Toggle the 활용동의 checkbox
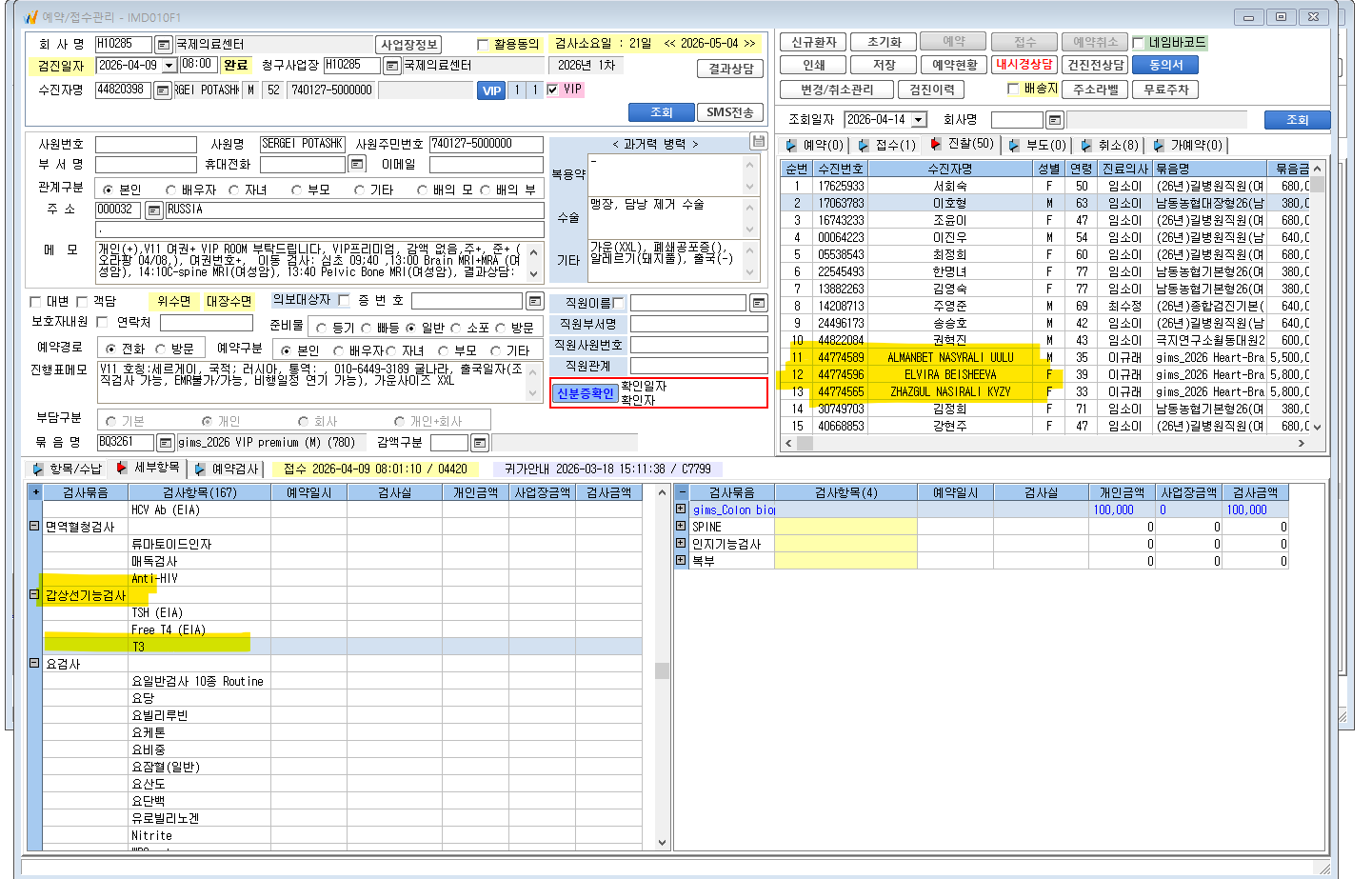1372x879 pixels. point(483,45)
